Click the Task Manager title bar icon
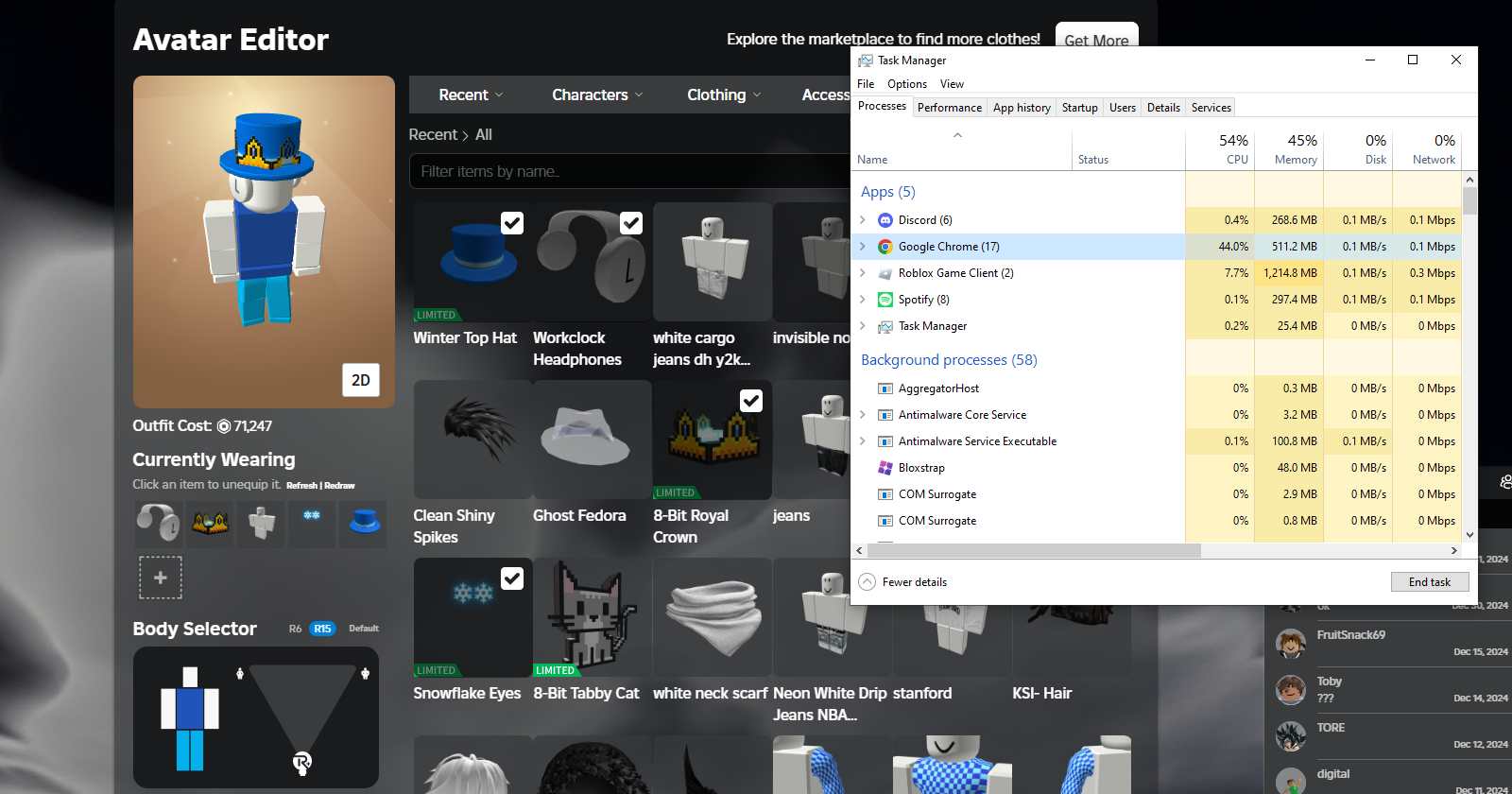 (x=866, y=60)
